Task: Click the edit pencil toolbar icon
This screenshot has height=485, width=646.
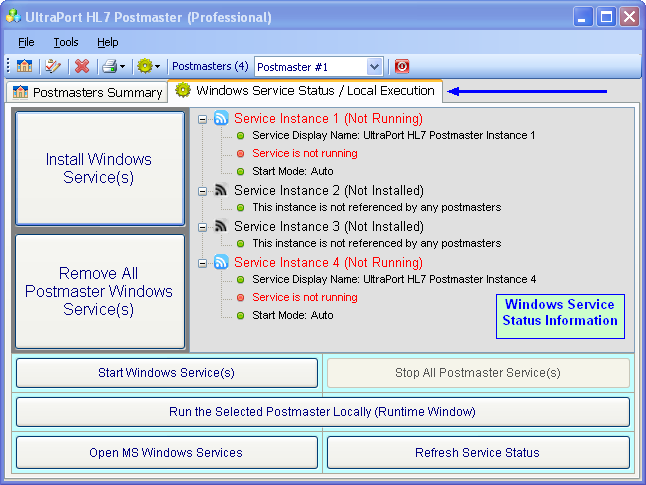Action: [53, 66]
